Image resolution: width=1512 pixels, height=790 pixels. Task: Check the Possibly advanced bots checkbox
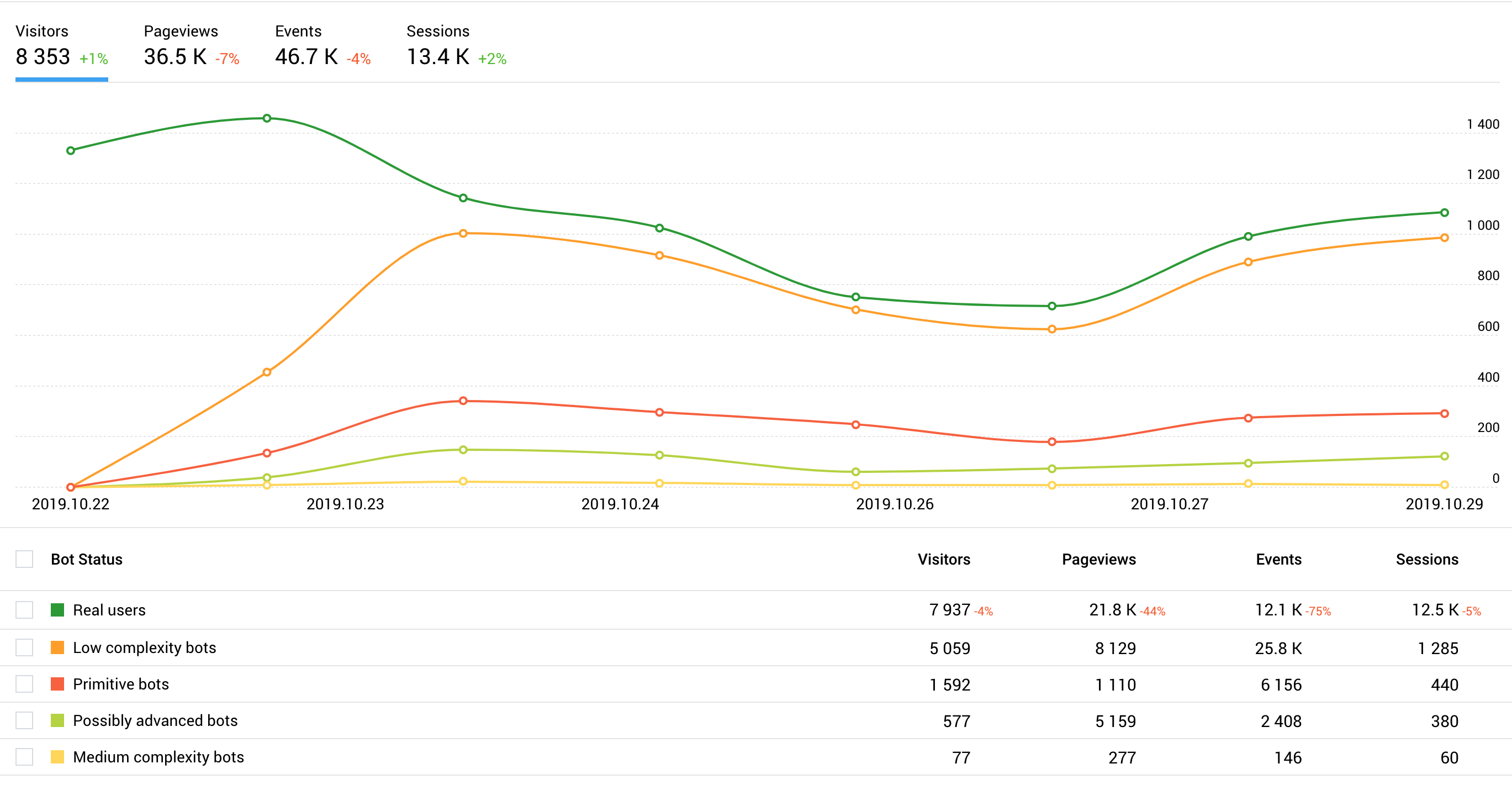[24, 720]
